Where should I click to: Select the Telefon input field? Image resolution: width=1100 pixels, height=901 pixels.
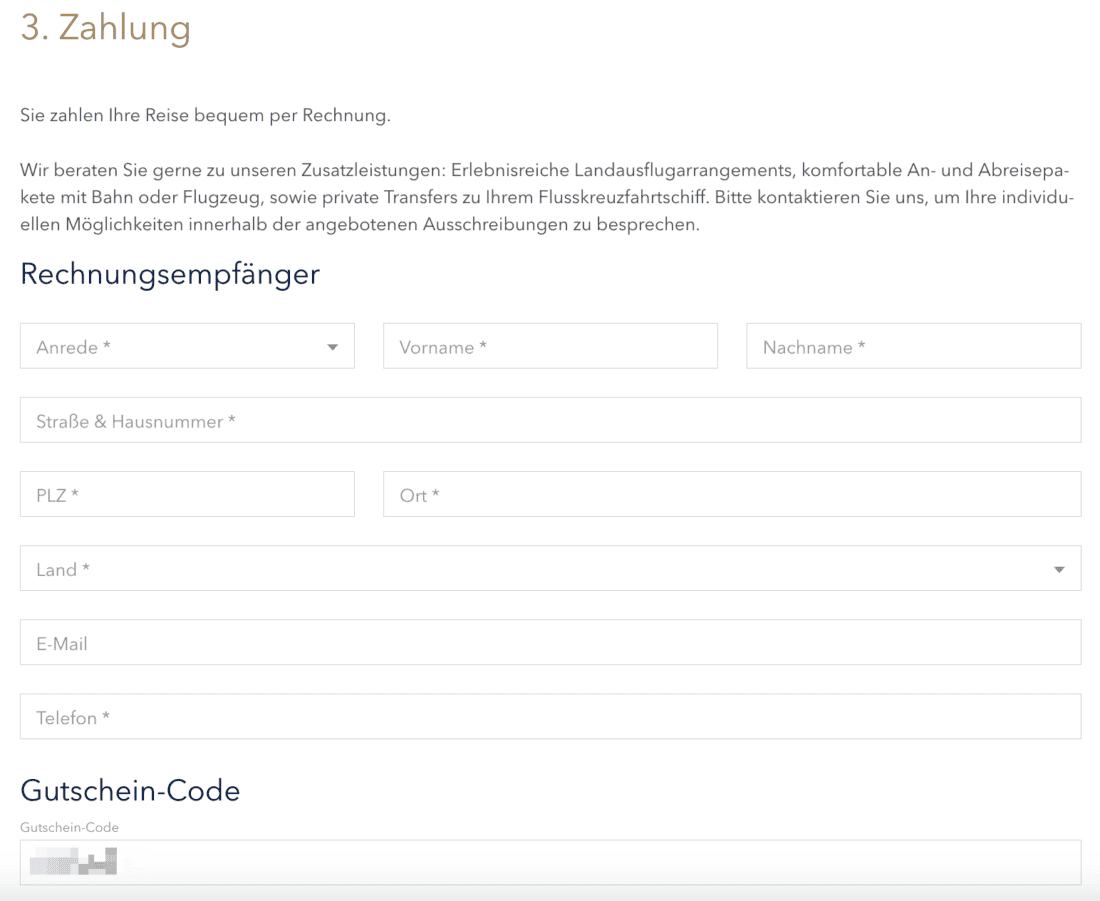550,716
